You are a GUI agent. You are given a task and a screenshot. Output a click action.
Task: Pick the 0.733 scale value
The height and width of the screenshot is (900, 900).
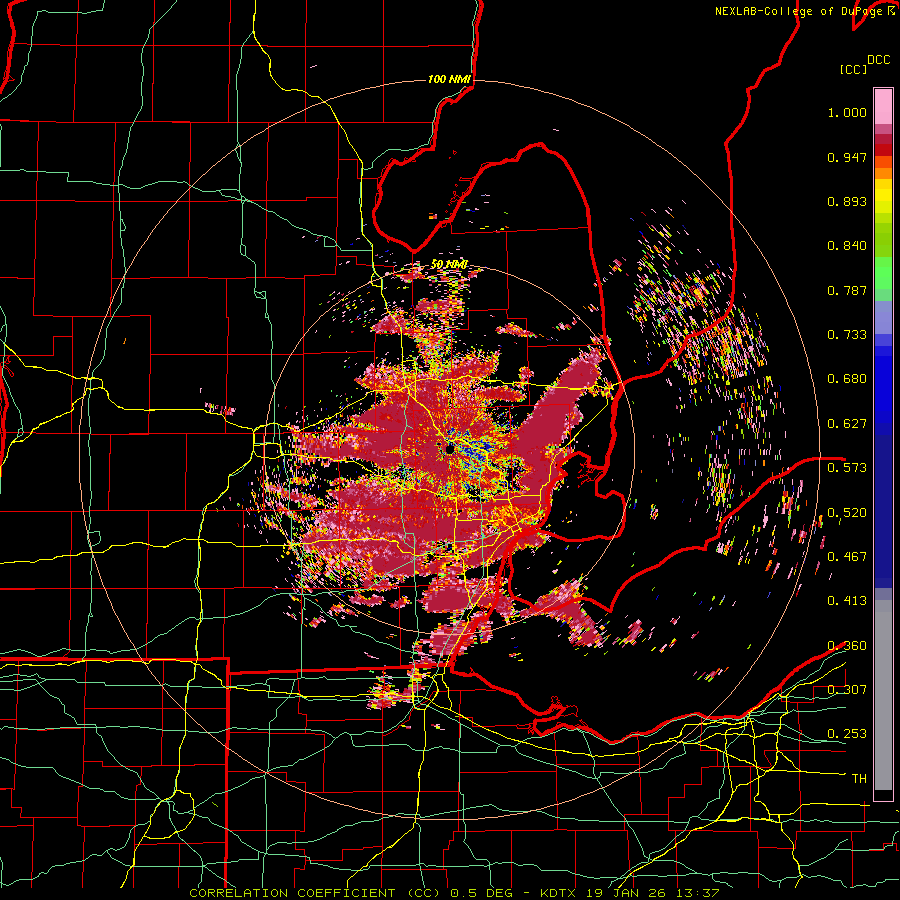[x=847, y=335]
